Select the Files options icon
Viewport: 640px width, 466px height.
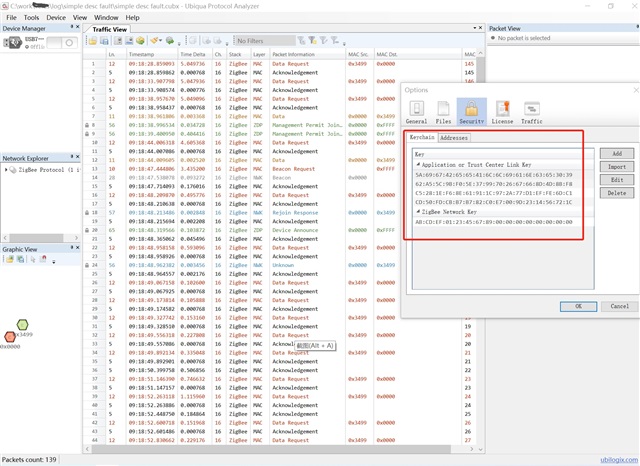click(443, 112)
